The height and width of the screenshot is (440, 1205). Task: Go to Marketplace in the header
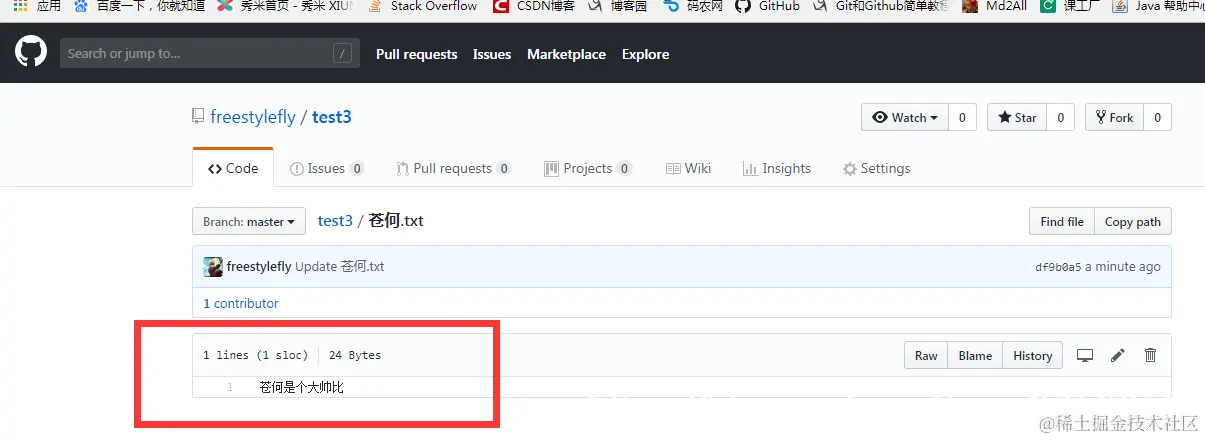(x=567, y=54)
